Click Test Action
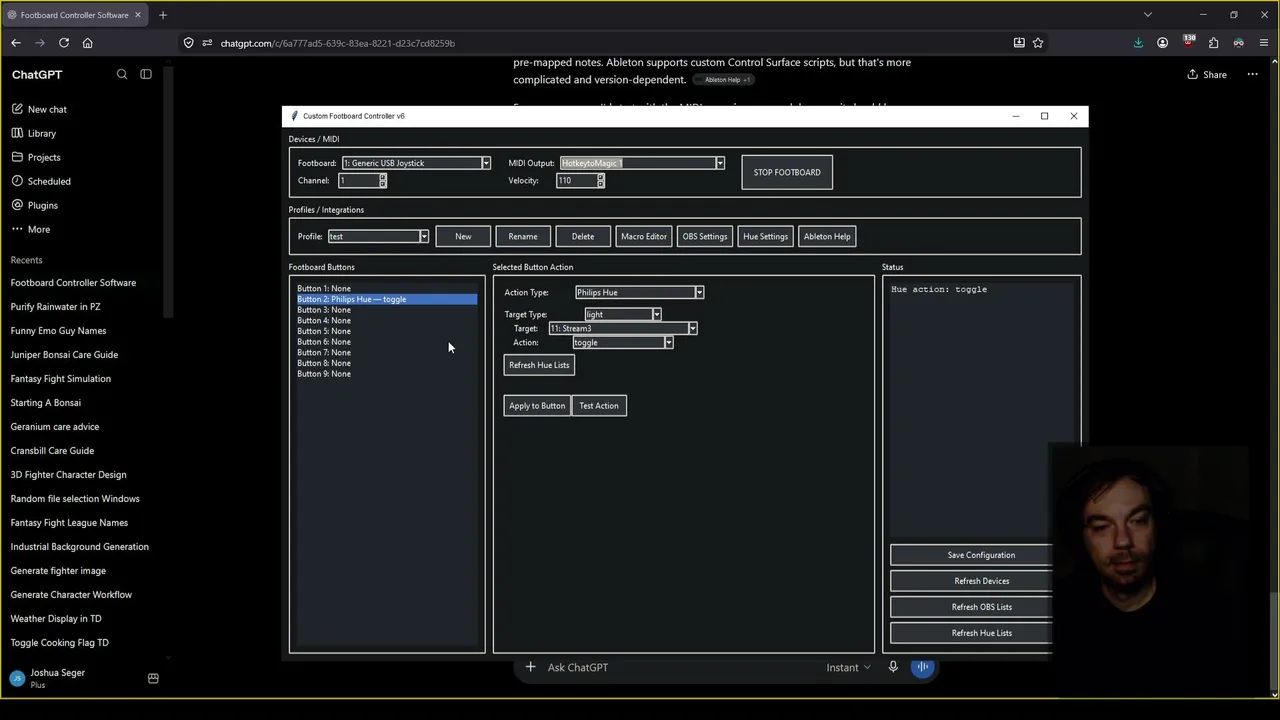The image size is (1280, 720). click(599, 406)
